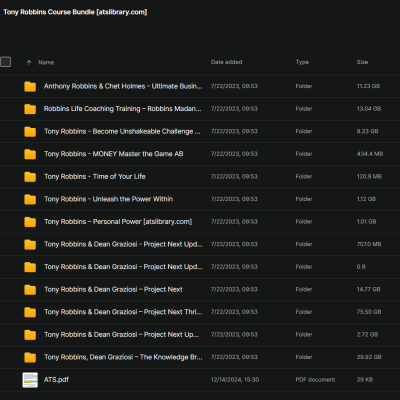Click the folder icon in the 707.0 MB row

coord(30,244)
